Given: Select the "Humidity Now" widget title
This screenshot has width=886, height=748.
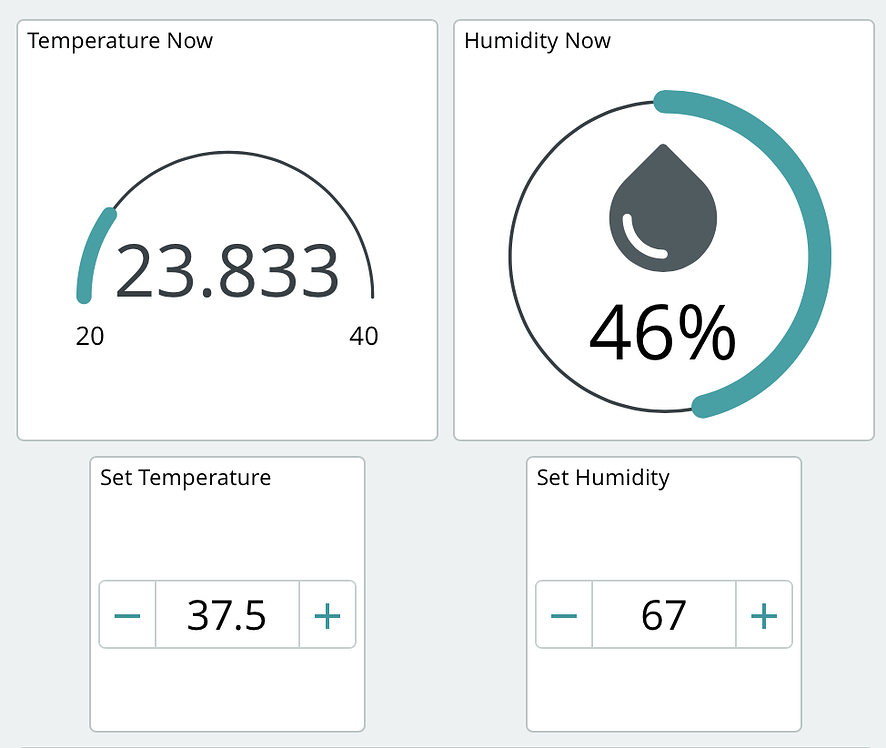Looking at the screenshot, I should (538, 41).
